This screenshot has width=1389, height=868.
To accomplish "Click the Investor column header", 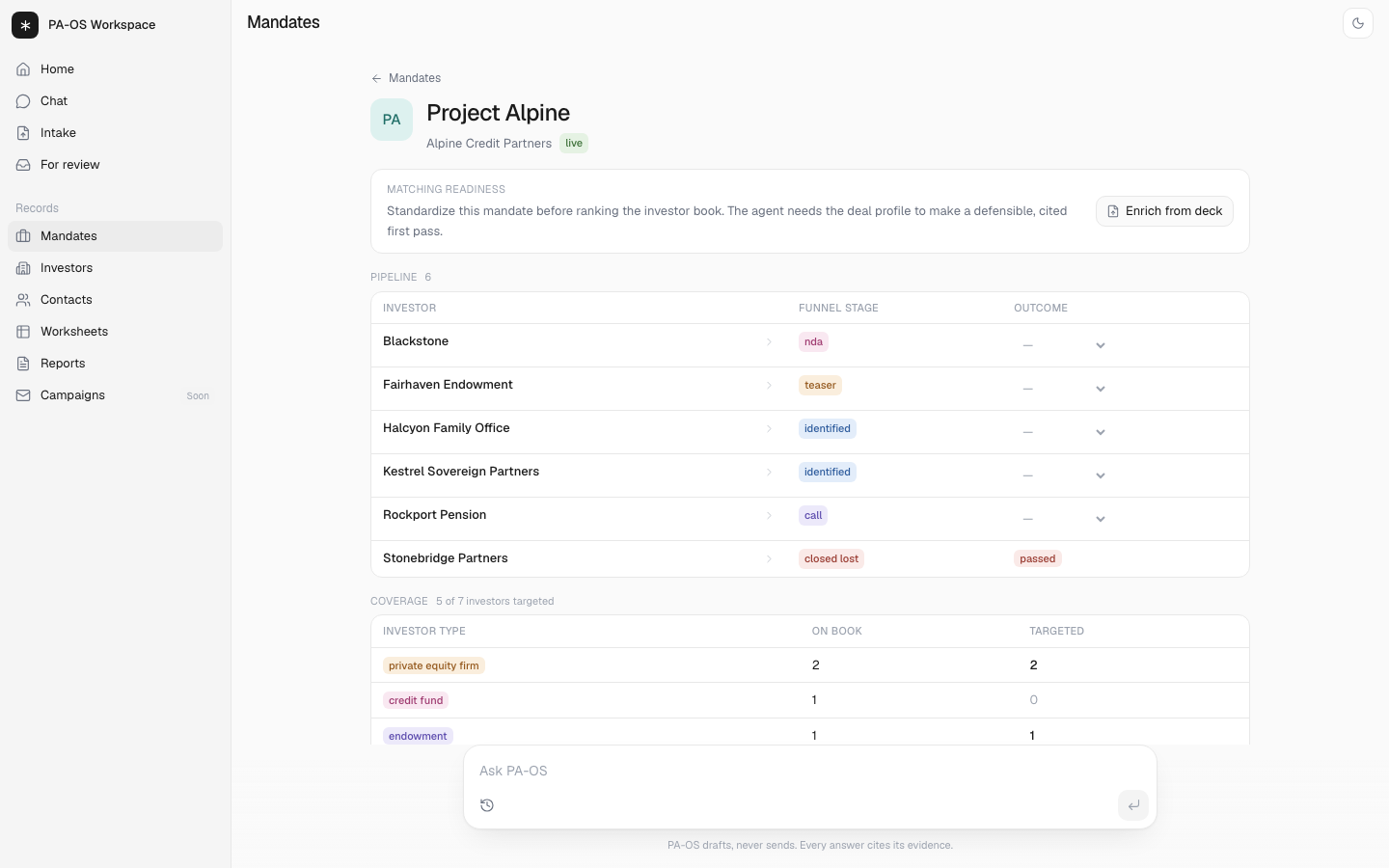I will 410,308.
